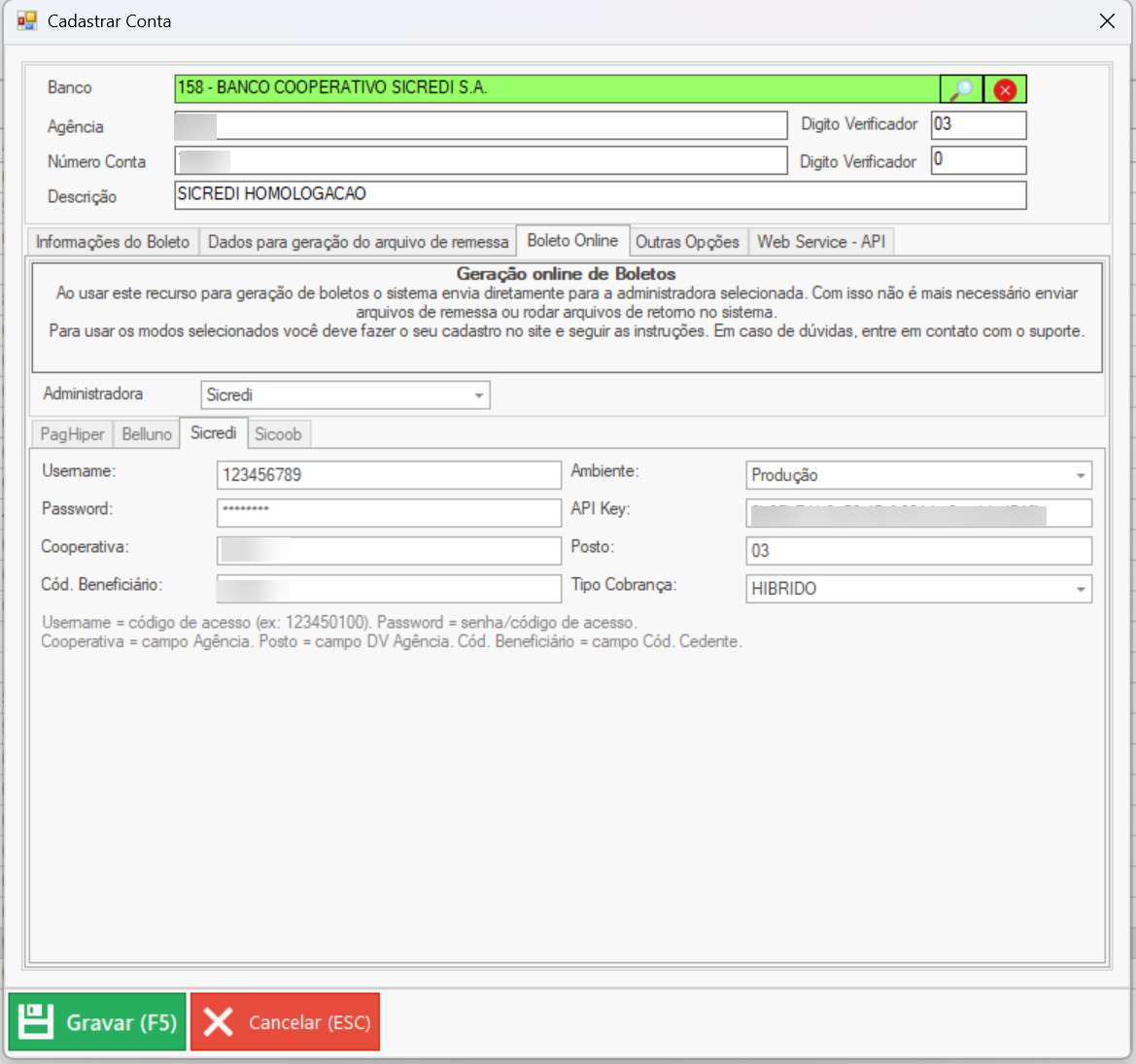1136x1064 pixels.
Task: Expand the Ambiente dropdown set to Produção
Action: tap(1080, 475)
